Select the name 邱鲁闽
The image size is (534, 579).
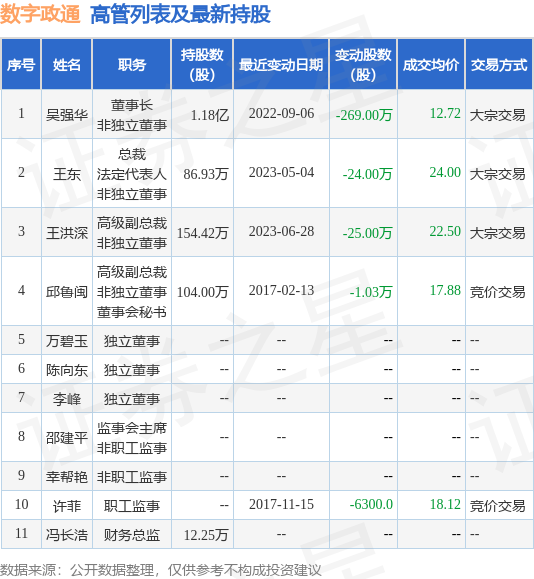(67, 292)
